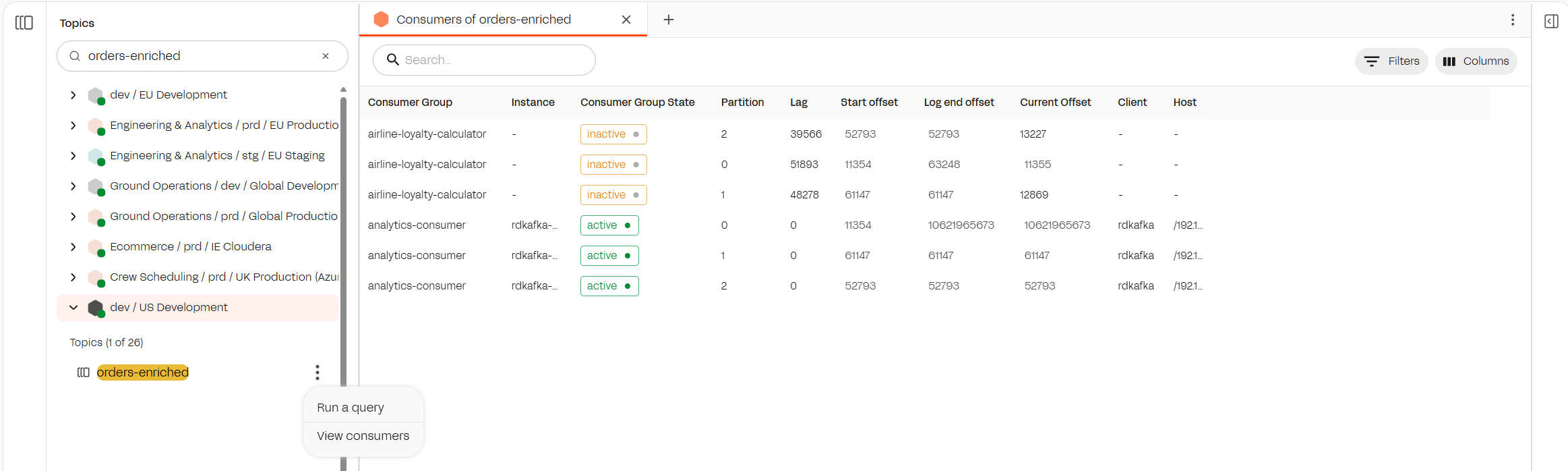The width and height of the screenshot is (1568, 471).
Task: Open three-dot menu for orders-enriched topic
Action: (x=318, y=372)
